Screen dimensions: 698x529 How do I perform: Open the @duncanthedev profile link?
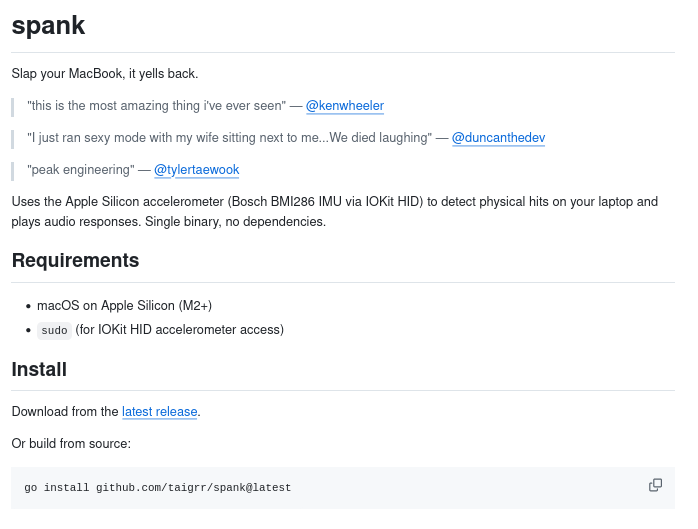(x=498, y=137)
